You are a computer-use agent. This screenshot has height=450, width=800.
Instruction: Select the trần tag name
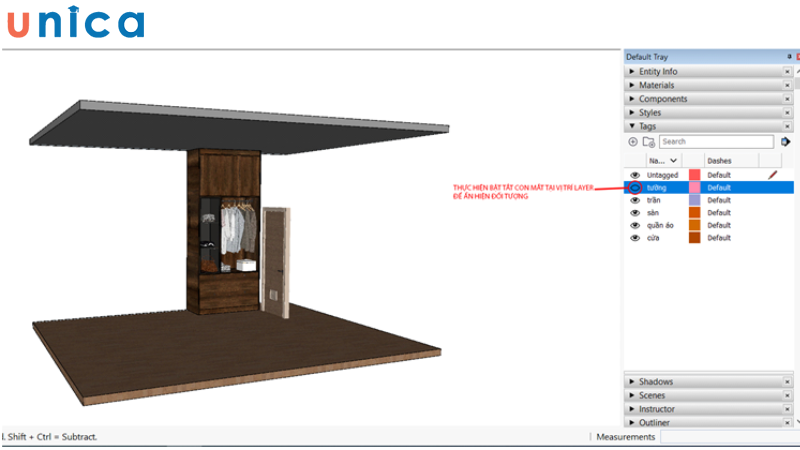pyautogui.click(x=654, y=200)
